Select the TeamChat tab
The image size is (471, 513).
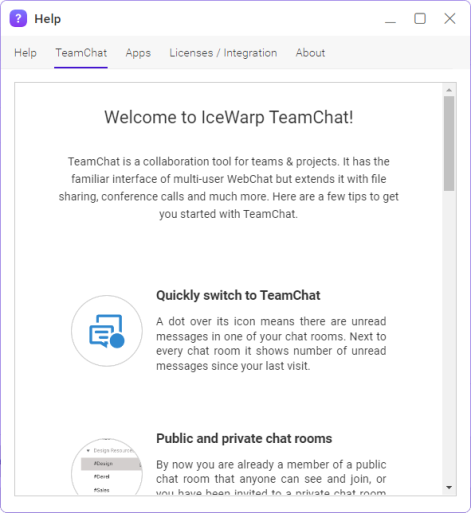pyautogui.click(x=81, y=53)
